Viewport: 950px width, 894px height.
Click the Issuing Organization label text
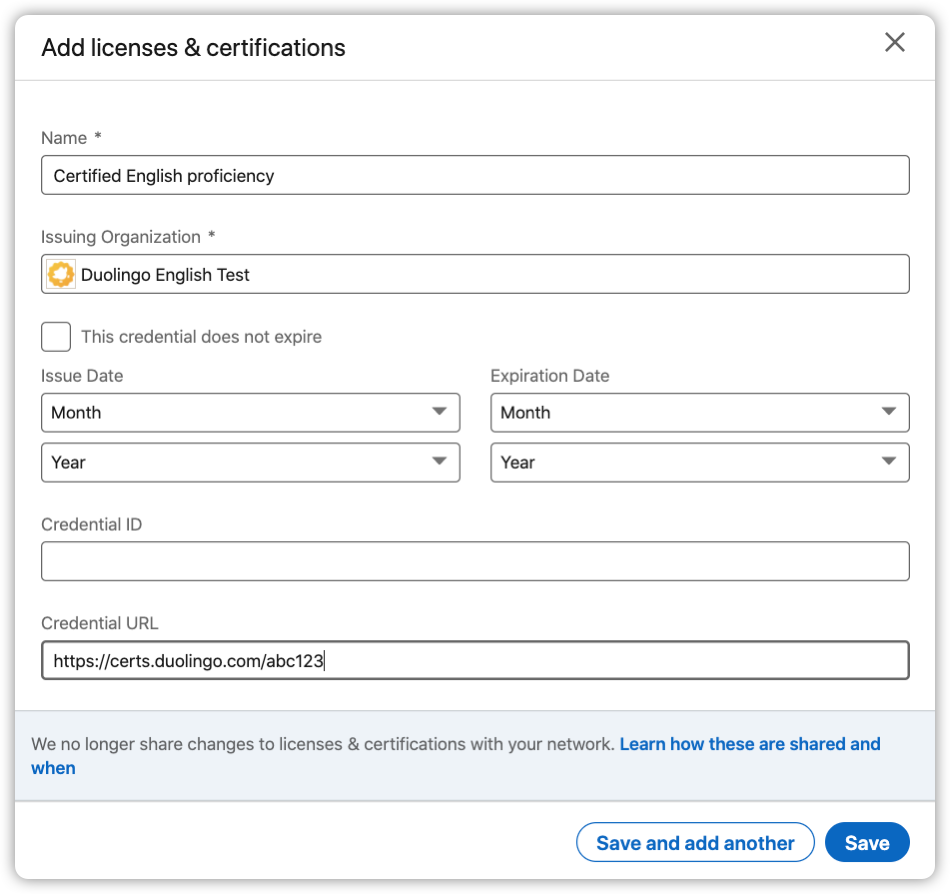point(121,237)
